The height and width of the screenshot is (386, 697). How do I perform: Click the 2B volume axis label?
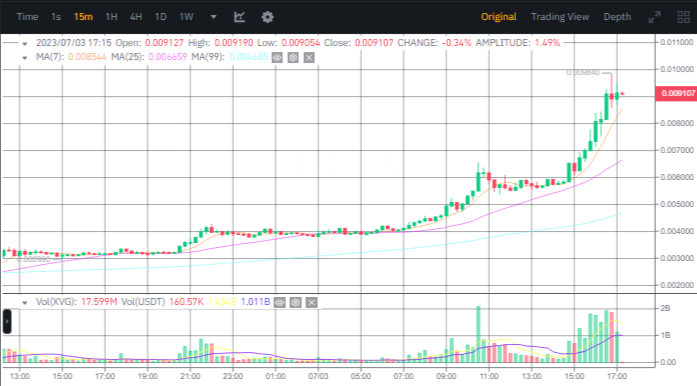pyautogui.click(x=665, y=308)
